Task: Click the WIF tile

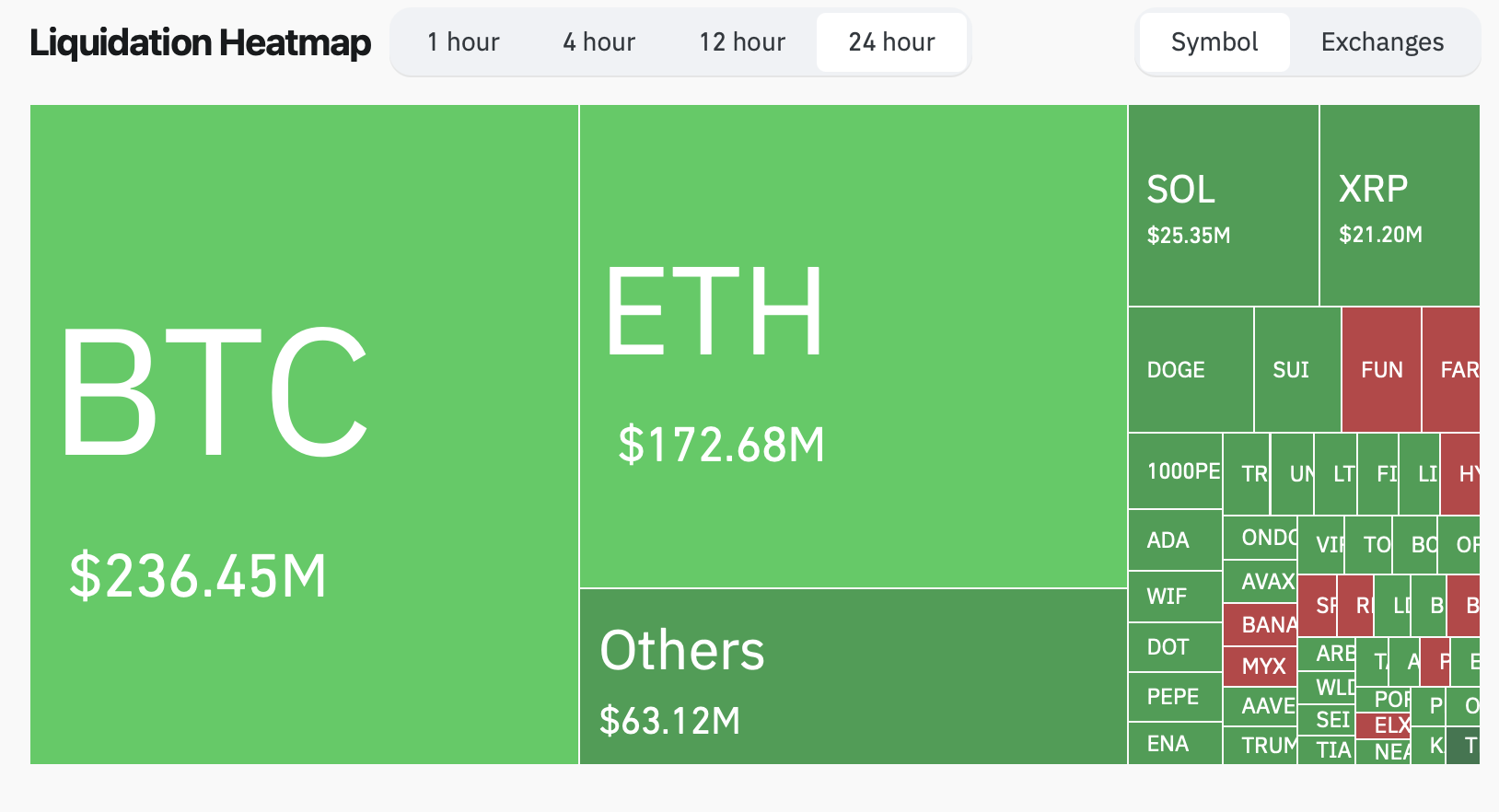Action: [1175, 597]
